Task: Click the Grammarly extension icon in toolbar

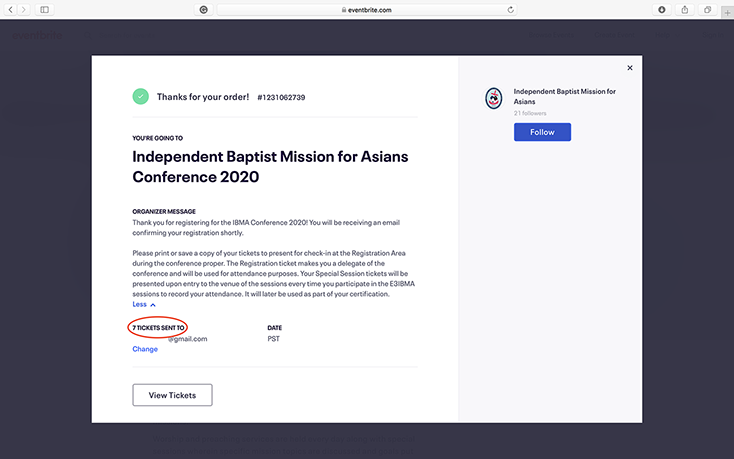Action: click(204, 9)
